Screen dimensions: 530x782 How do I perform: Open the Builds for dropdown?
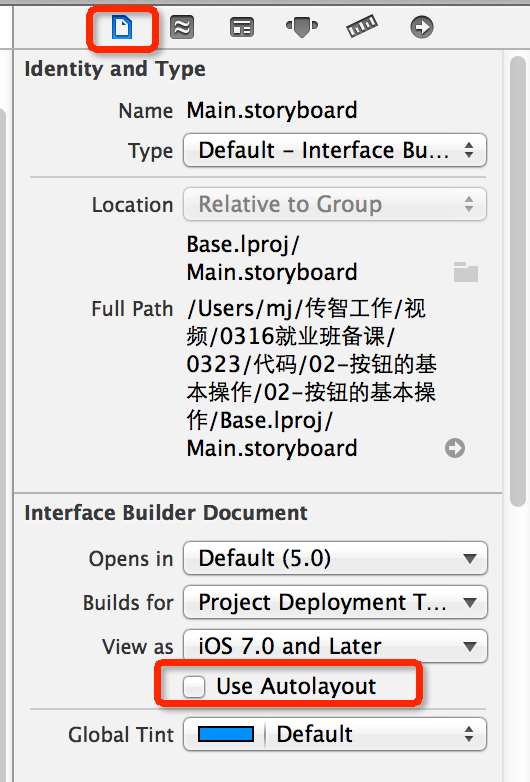335,602
